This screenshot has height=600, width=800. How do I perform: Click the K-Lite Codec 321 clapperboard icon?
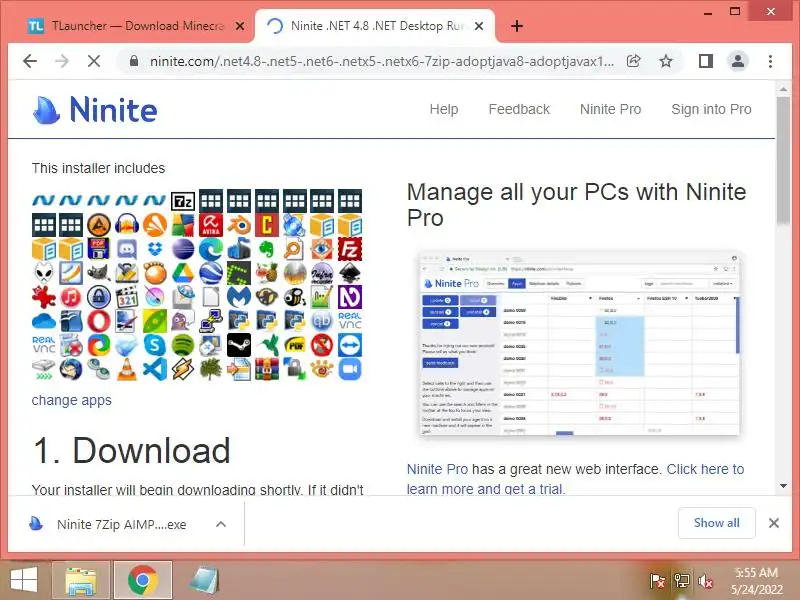[127, 297]
